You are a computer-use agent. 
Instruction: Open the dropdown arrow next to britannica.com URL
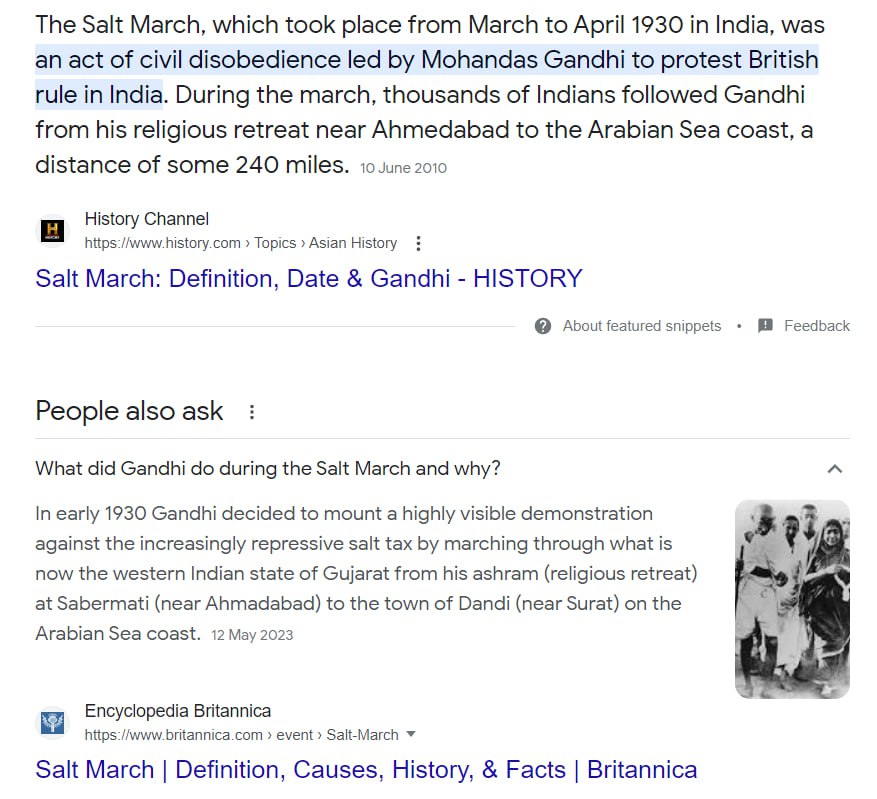click(411, 734)
